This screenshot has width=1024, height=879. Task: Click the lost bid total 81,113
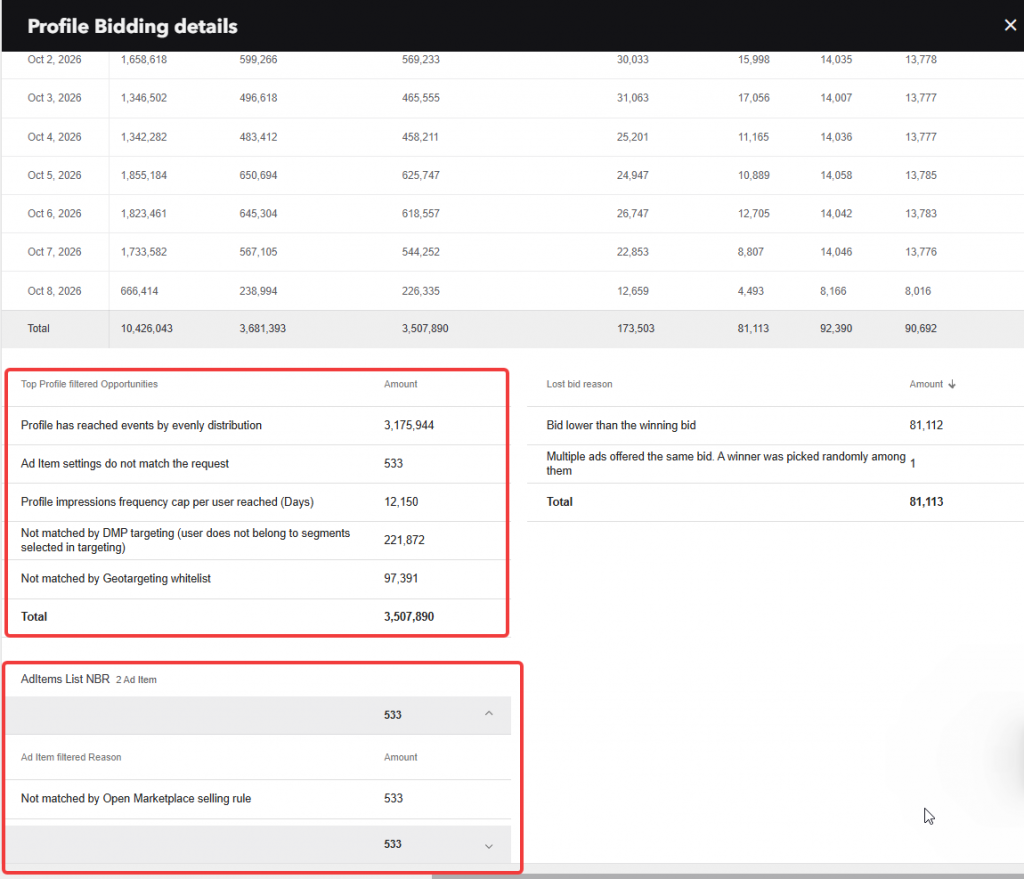click(926, 502)
